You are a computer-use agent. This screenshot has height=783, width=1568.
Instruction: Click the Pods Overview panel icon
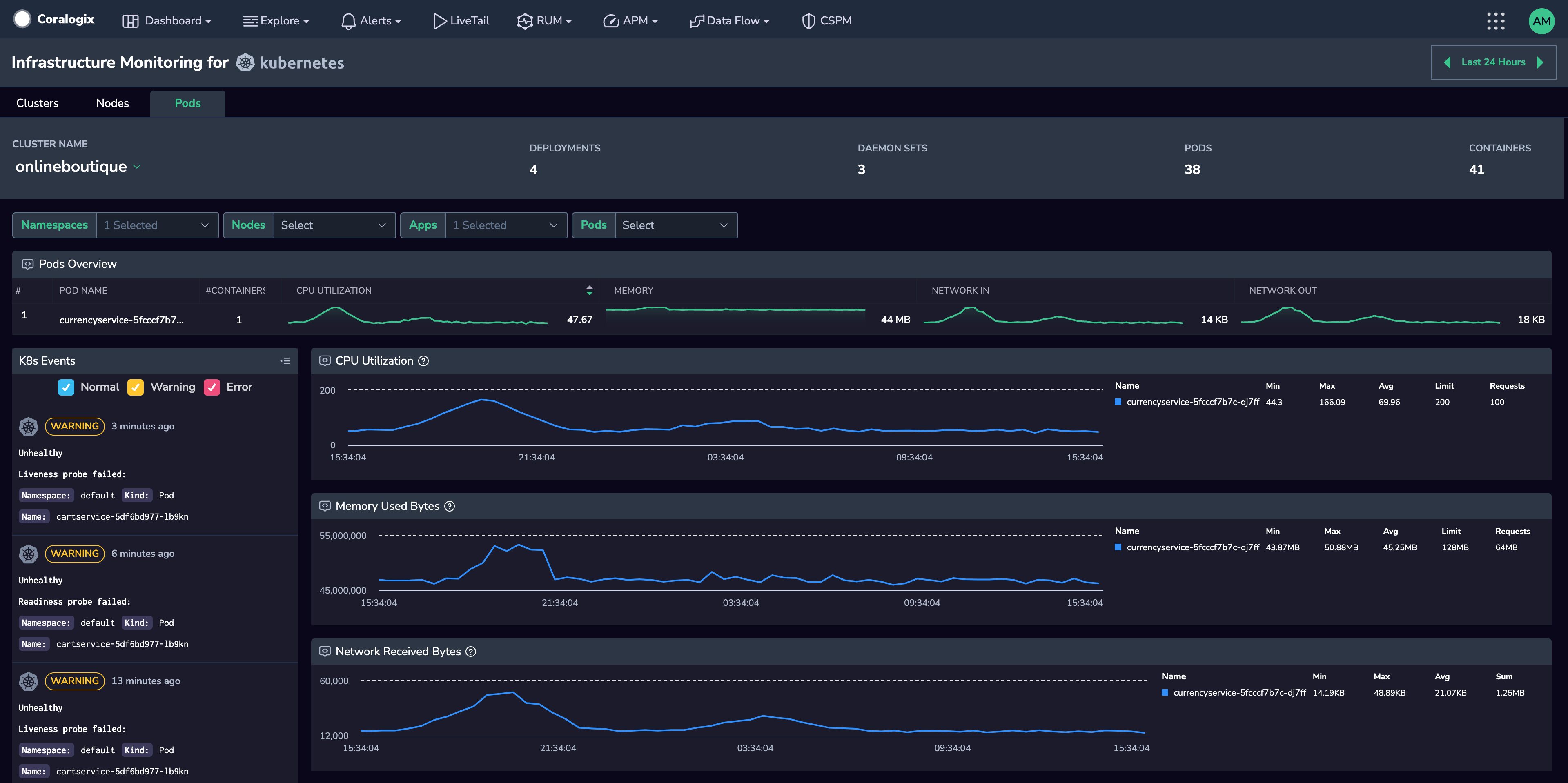tap(27, 264)
